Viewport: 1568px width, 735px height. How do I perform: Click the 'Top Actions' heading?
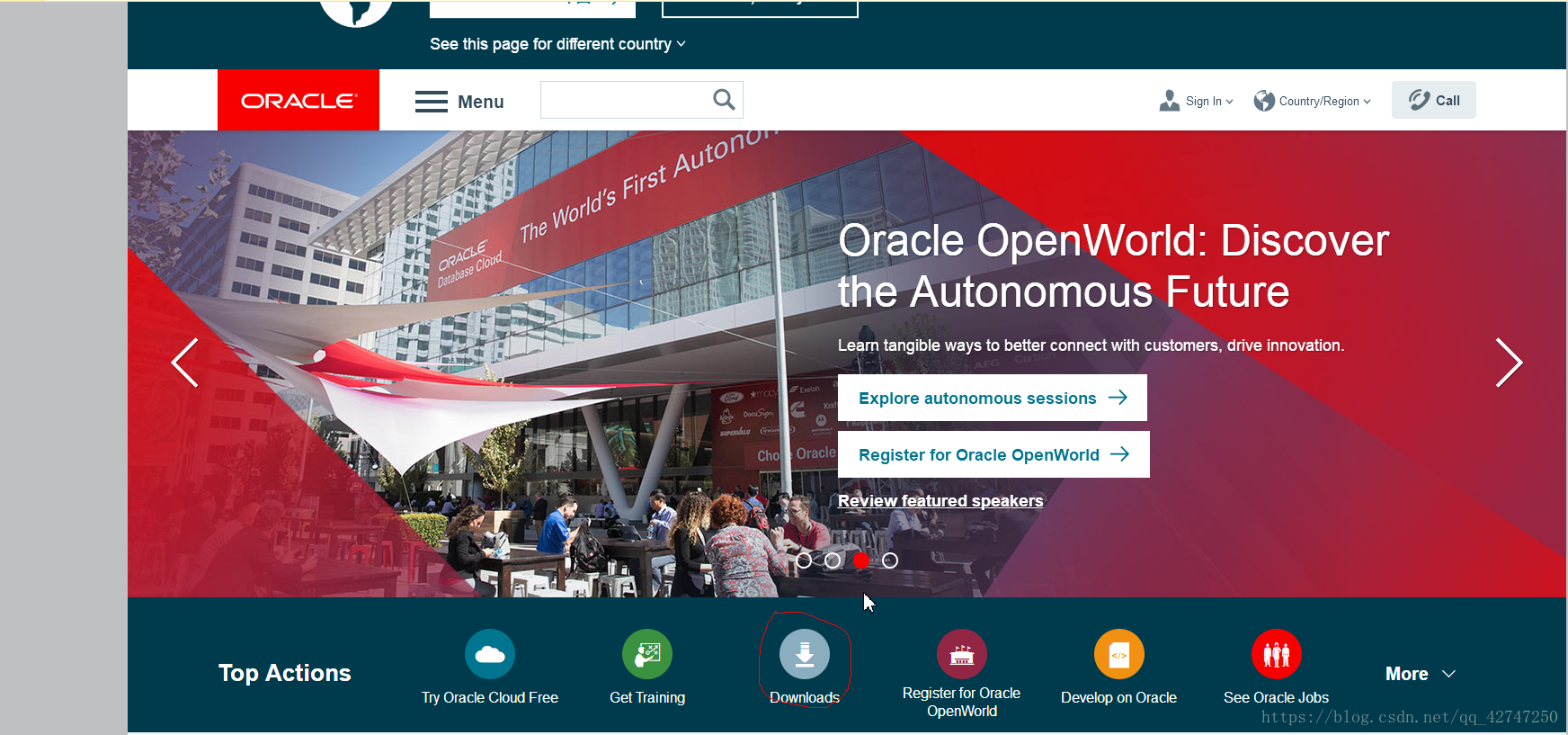[x=285, y=673]
